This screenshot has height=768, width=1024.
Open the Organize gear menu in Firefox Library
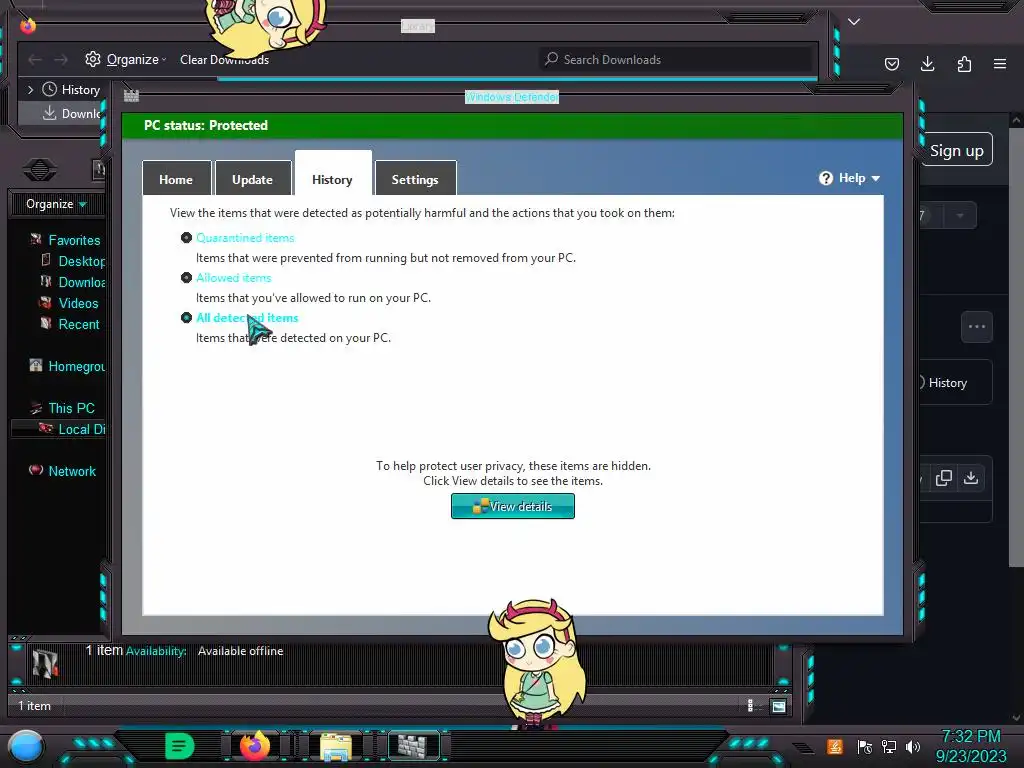click(125, 59)
